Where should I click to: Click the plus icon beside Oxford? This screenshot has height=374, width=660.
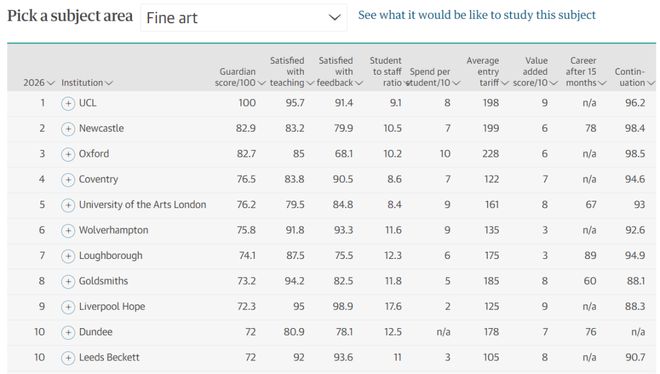pyautogui.click(x=68, y=154)
